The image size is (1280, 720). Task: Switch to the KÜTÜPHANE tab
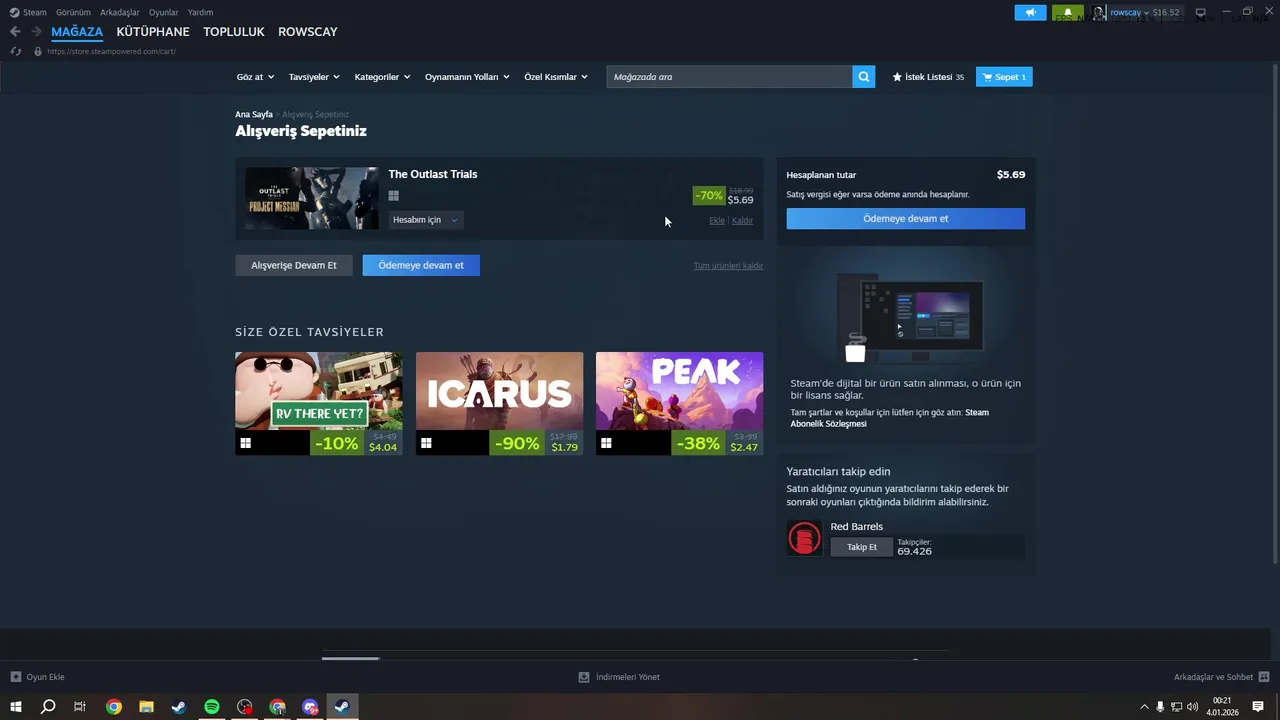[x=153, y=32]
